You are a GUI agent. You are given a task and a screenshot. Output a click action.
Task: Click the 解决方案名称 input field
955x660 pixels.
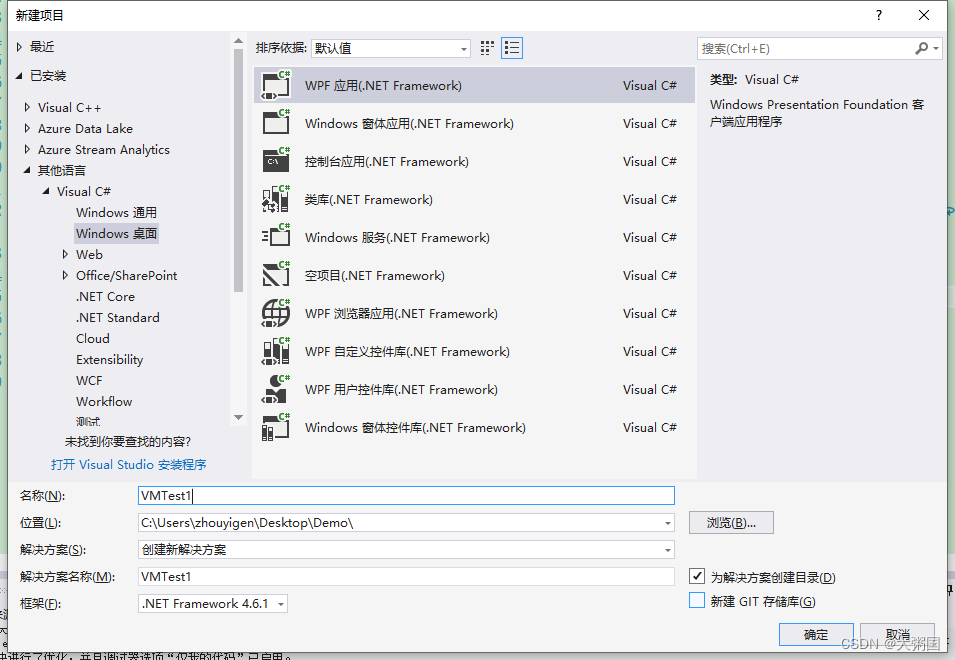406,577
